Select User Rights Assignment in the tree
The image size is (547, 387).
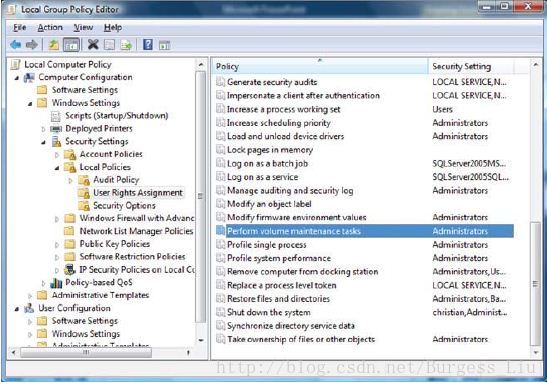click(x=138, y=193)
